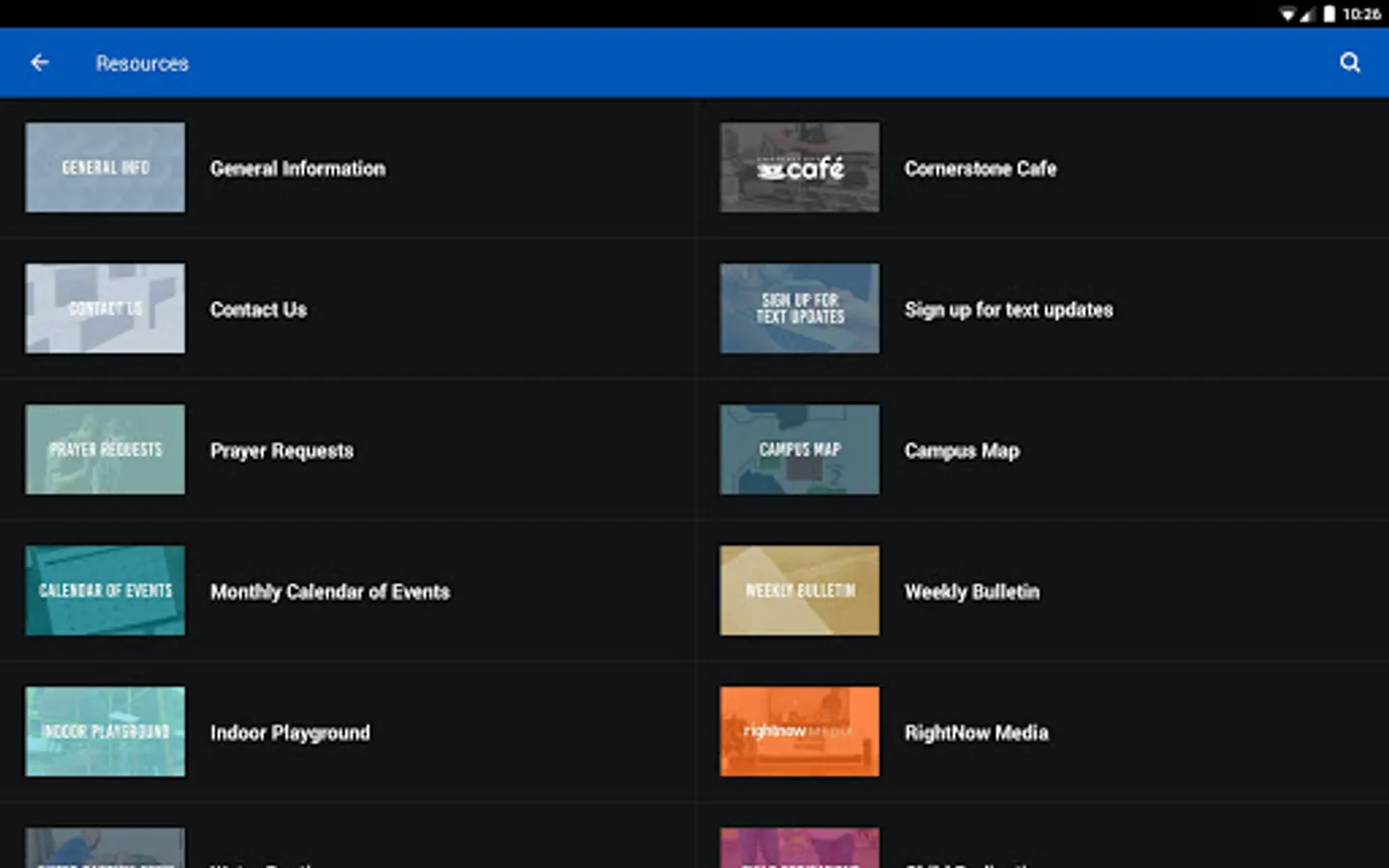Screen dimensions: 1389x868
Task: Tap the 10:26 clock in status bar
Action: pyautogui.click(x=1361, y=14)
